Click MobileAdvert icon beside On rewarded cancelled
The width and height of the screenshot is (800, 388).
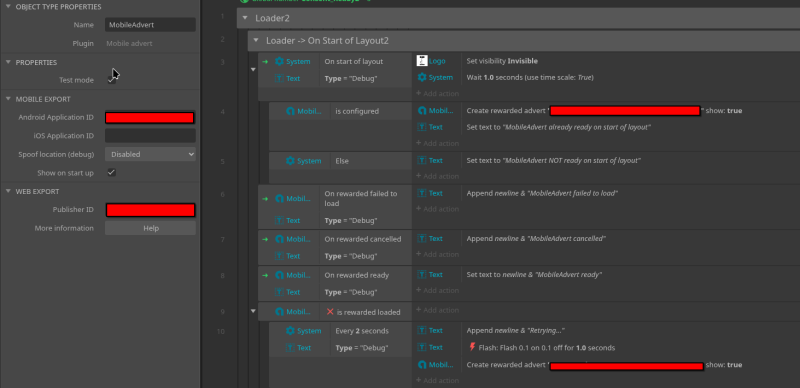pyautogui.click(x=279, y=239)
